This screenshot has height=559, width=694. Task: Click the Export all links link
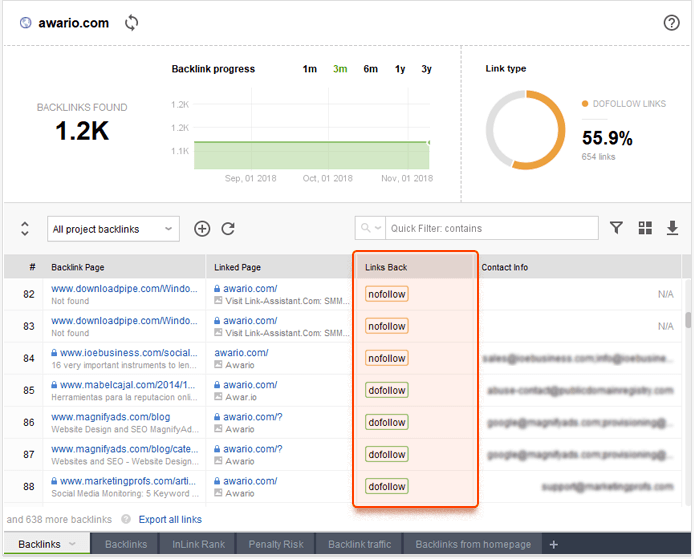170,519
